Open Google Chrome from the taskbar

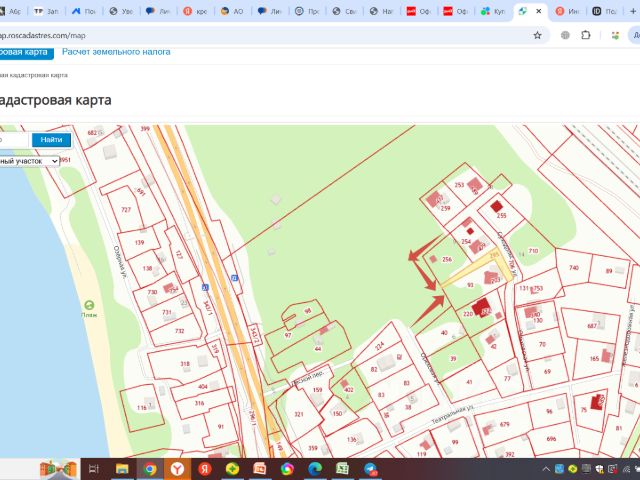coord(150,469)
